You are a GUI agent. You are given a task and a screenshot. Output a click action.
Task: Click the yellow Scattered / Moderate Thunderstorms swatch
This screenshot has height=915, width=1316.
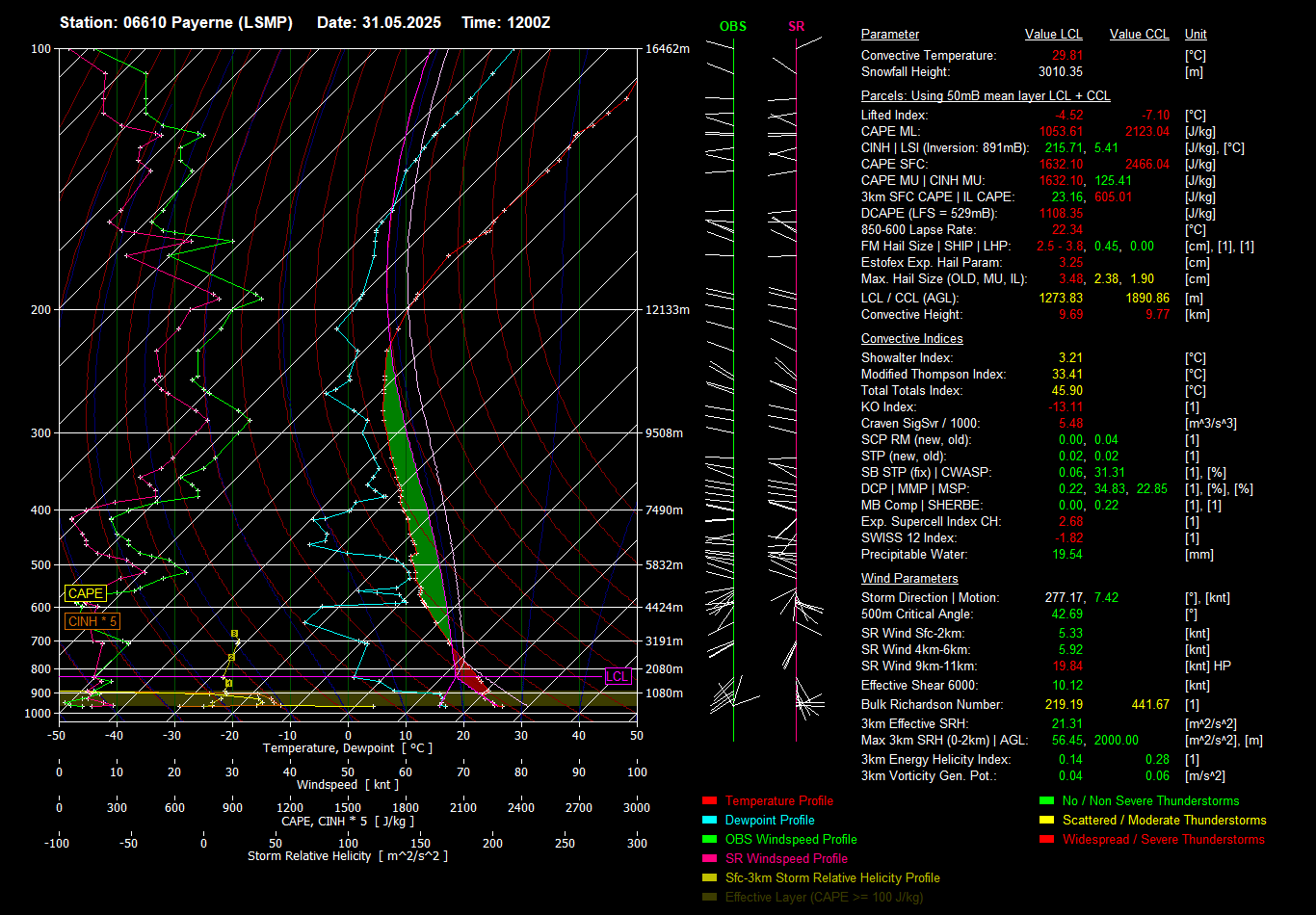(1047, 821)
